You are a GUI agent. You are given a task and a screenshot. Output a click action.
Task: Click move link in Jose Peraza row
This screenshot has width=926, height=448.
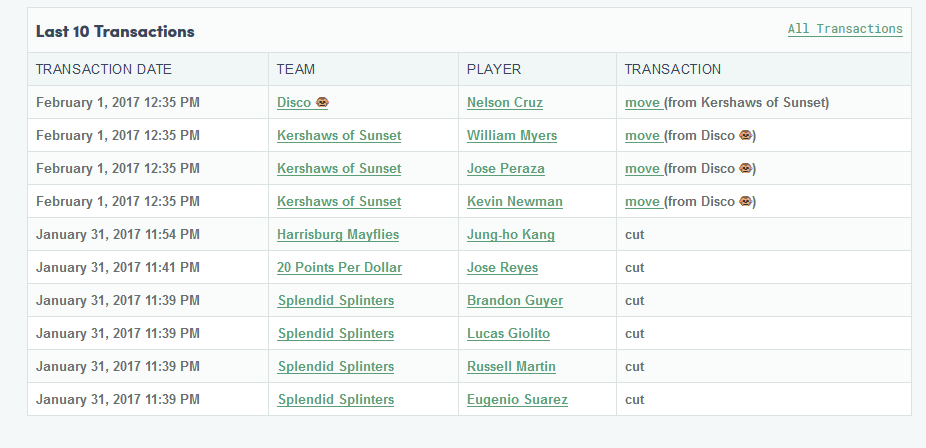point(643,169)
